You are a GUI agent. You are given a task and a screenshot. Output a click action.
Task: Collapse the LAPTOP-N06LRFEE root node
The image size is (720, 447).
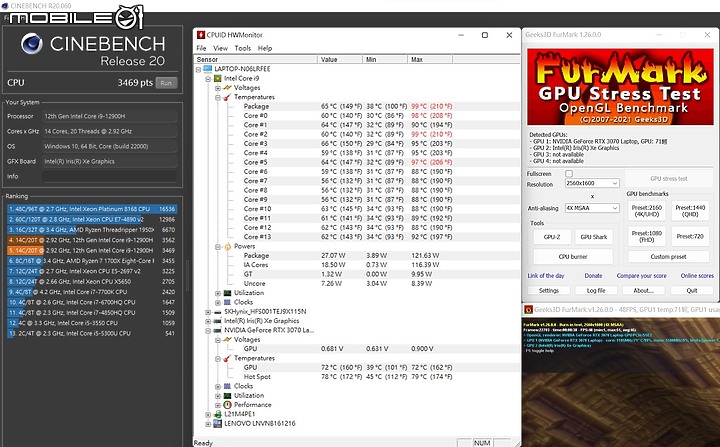[x=198, y=69]
